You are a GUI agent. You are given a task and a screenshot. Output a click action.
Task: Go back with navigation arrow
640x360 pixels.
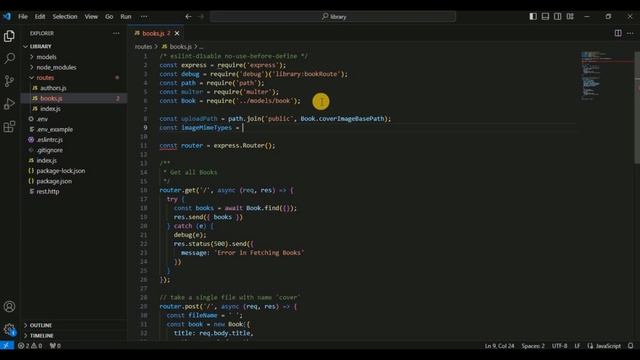pos(188,16)
